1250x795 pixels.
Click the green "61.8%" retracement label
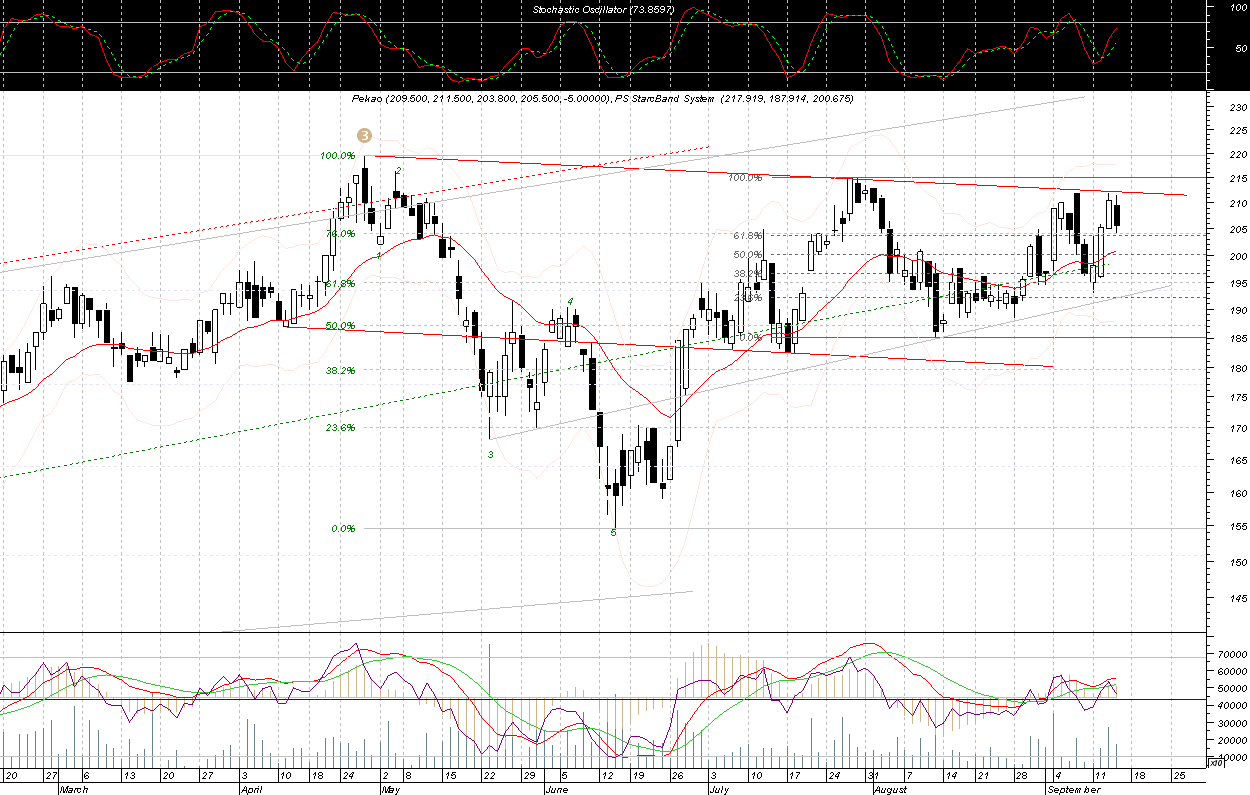340,284
